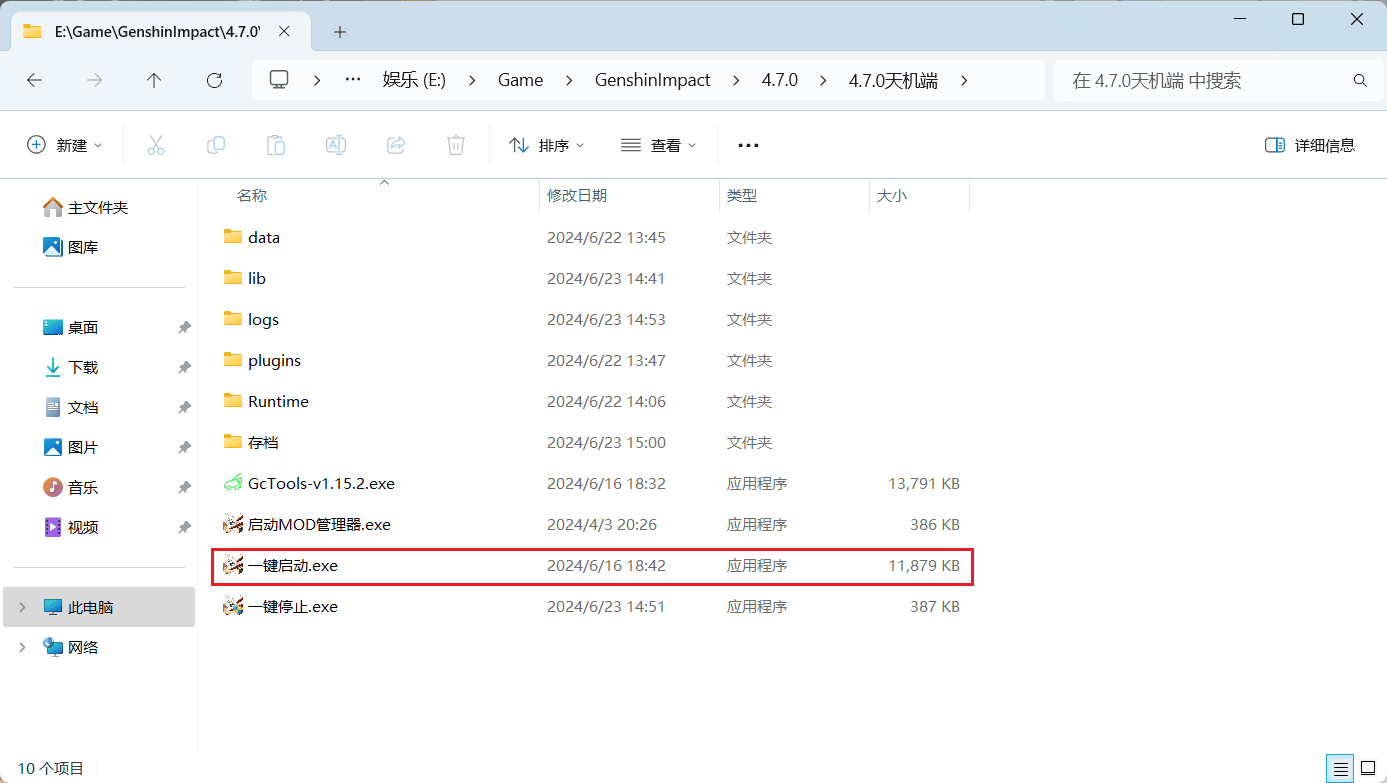Screen dimensions: 1387x783
Task: Open the 排序 sort dropdown
Action: 546,145
